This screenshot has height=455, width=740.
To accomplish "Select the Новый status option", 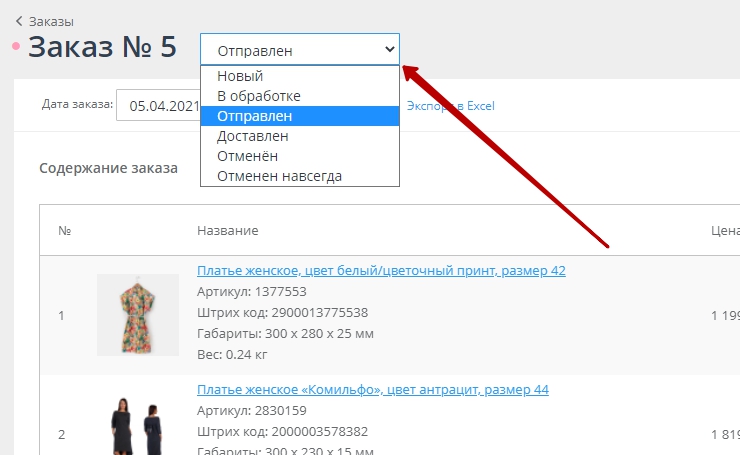I will coord(240,76).
